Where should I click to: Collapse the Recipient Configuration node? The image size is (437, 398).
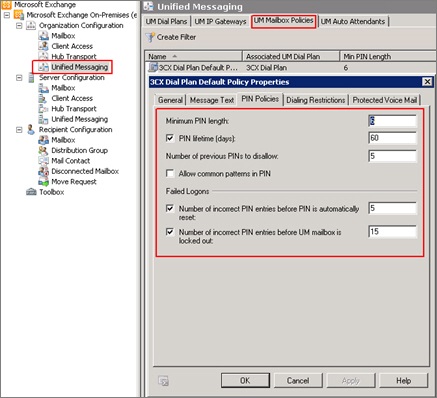[x=19, y=130]
